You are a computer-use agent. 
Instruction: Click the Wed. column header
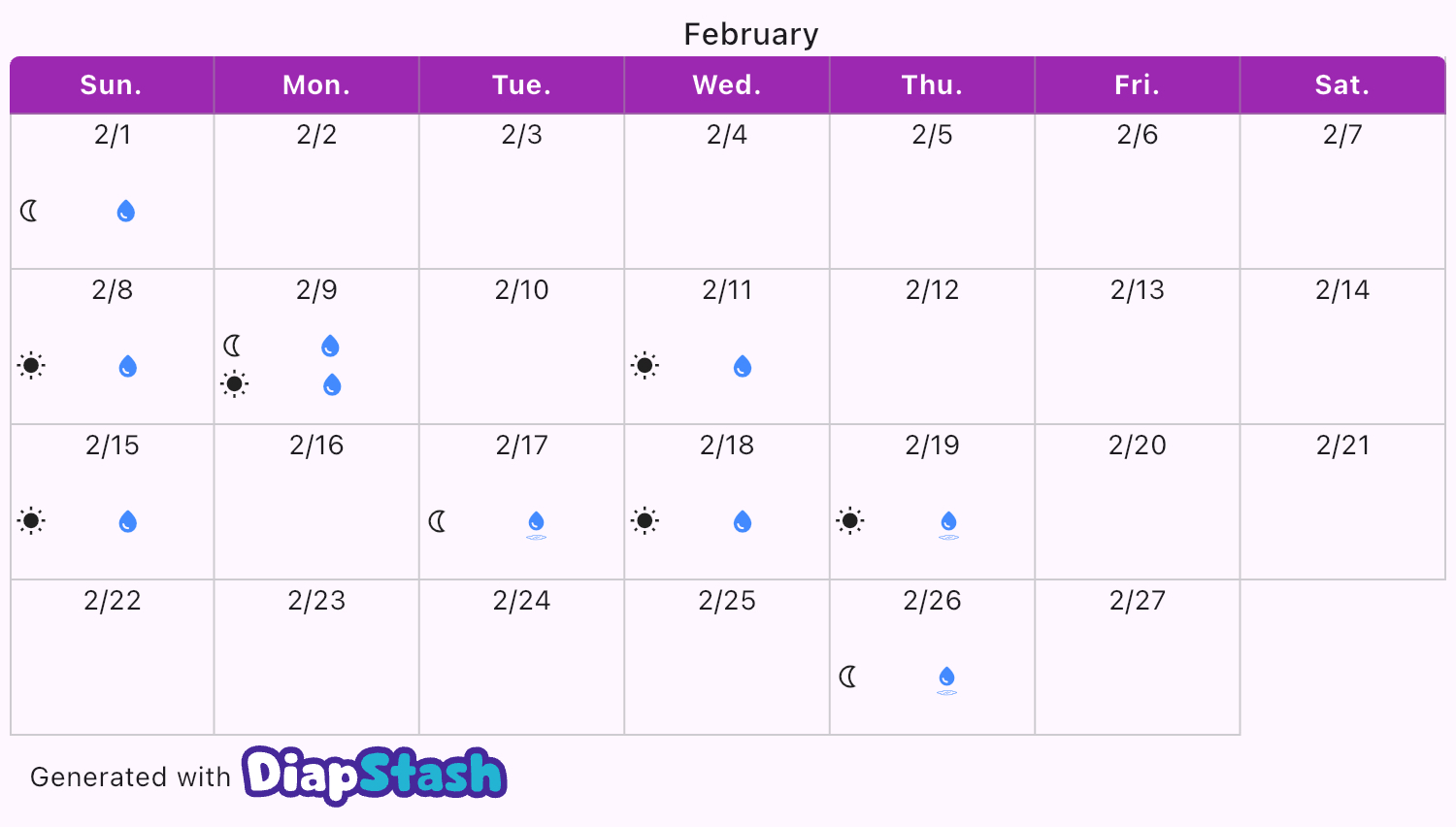tap(727, 85)
